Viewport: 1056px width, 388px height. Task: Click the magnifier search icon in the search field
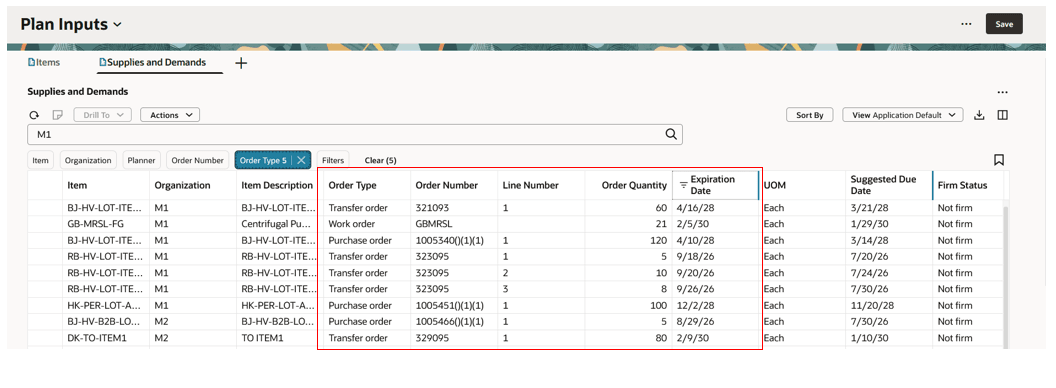pyautogui.click(x=671, y=134)
